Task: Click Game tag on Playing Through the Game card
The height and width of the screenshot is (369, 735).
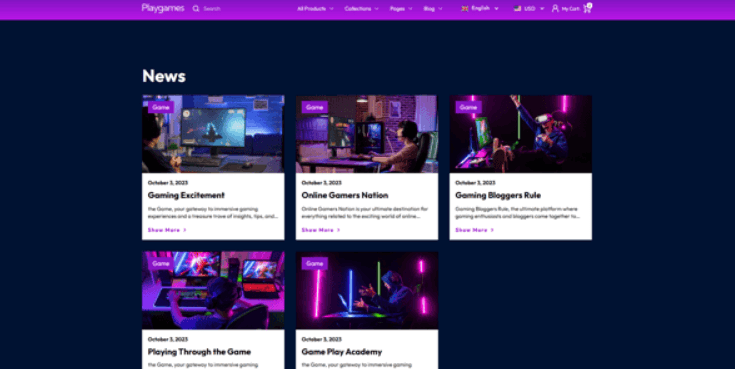Action: (x=161, y=264)
